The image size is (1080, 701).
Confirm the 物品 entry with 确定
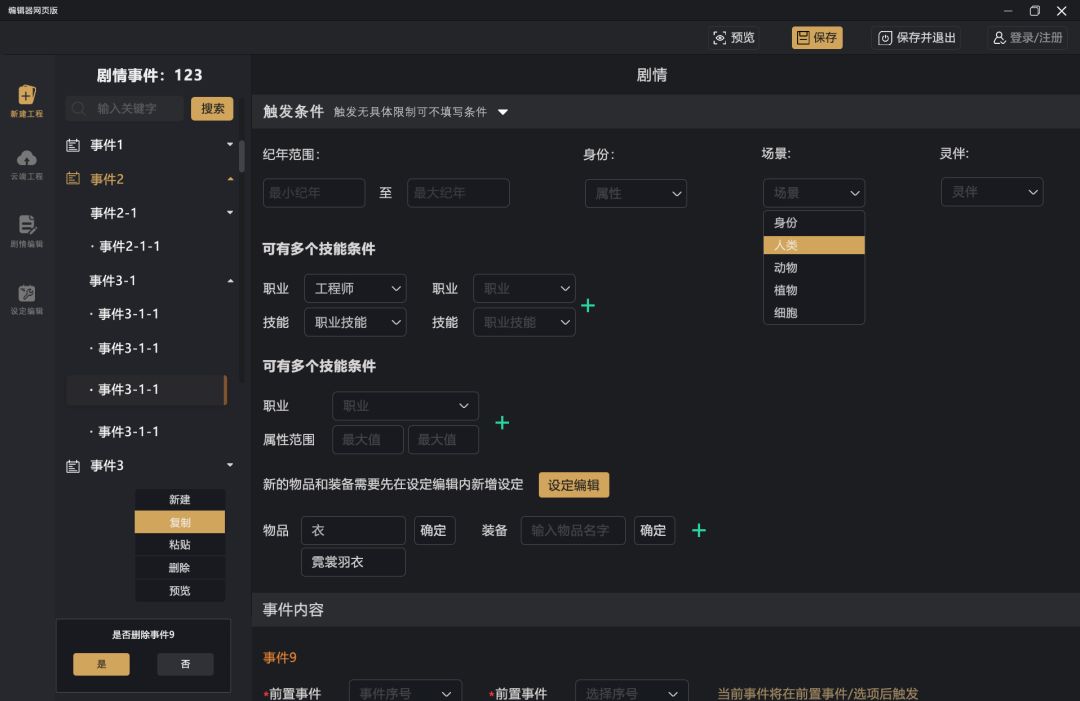point(433,530)
